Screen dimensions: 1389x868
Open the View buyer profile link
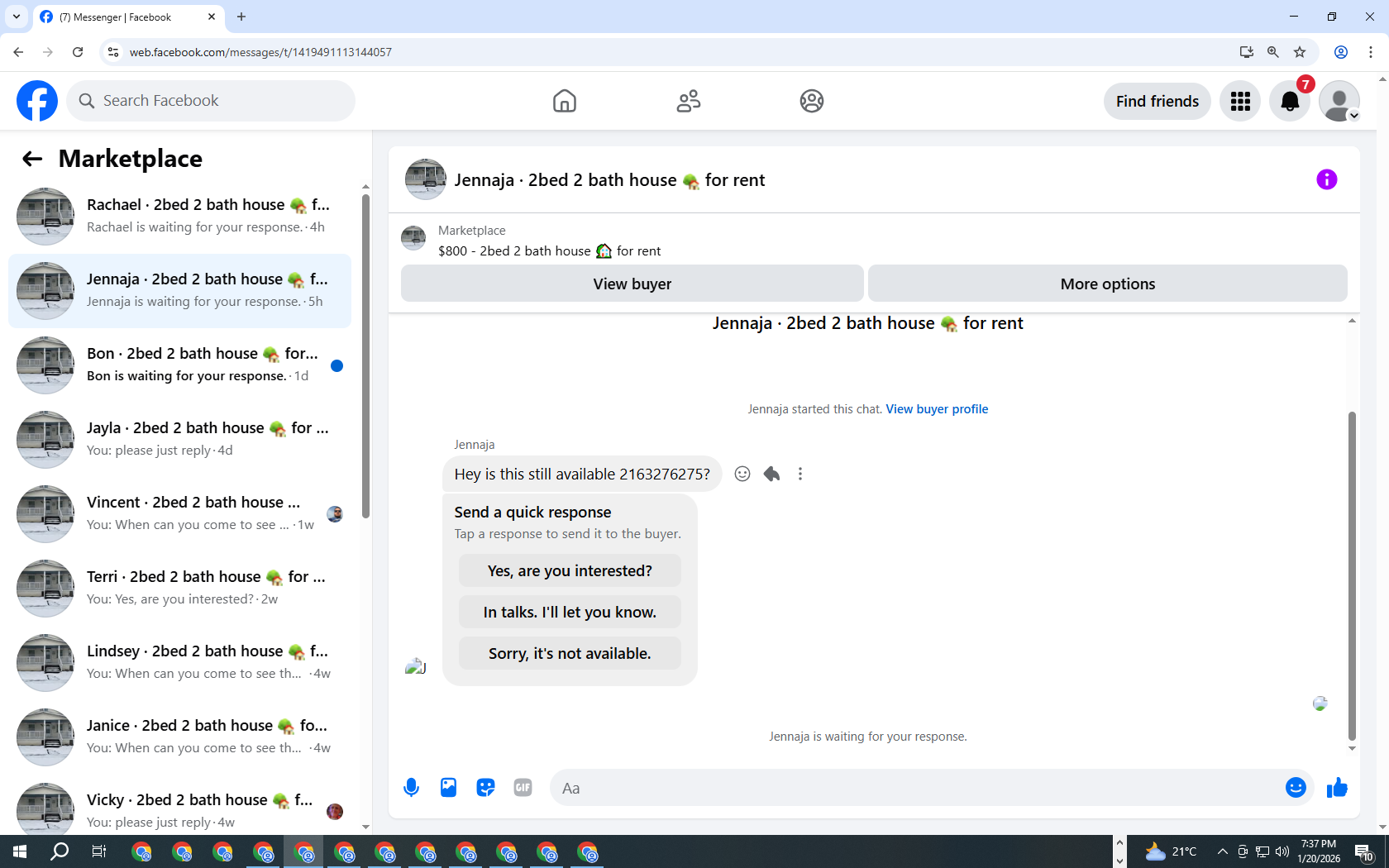coord(937,409)
